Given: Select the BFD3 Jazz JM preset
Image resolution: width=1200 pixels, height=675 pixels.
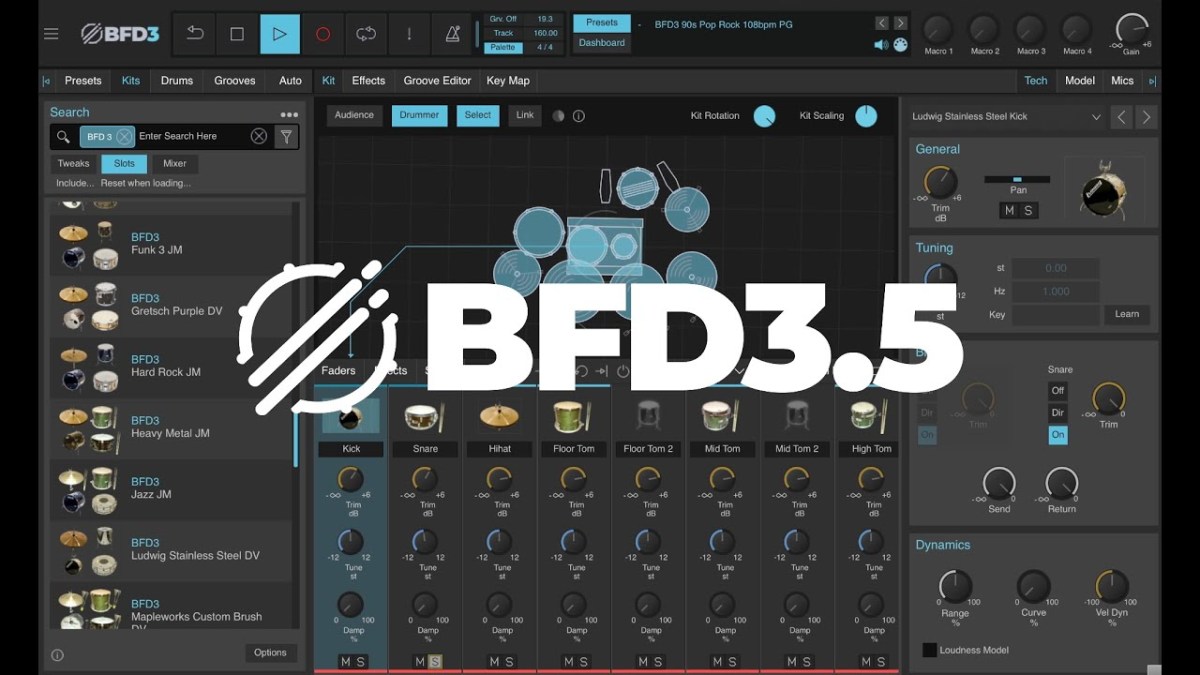Looking at the screenshot, I should pos(170,487).
